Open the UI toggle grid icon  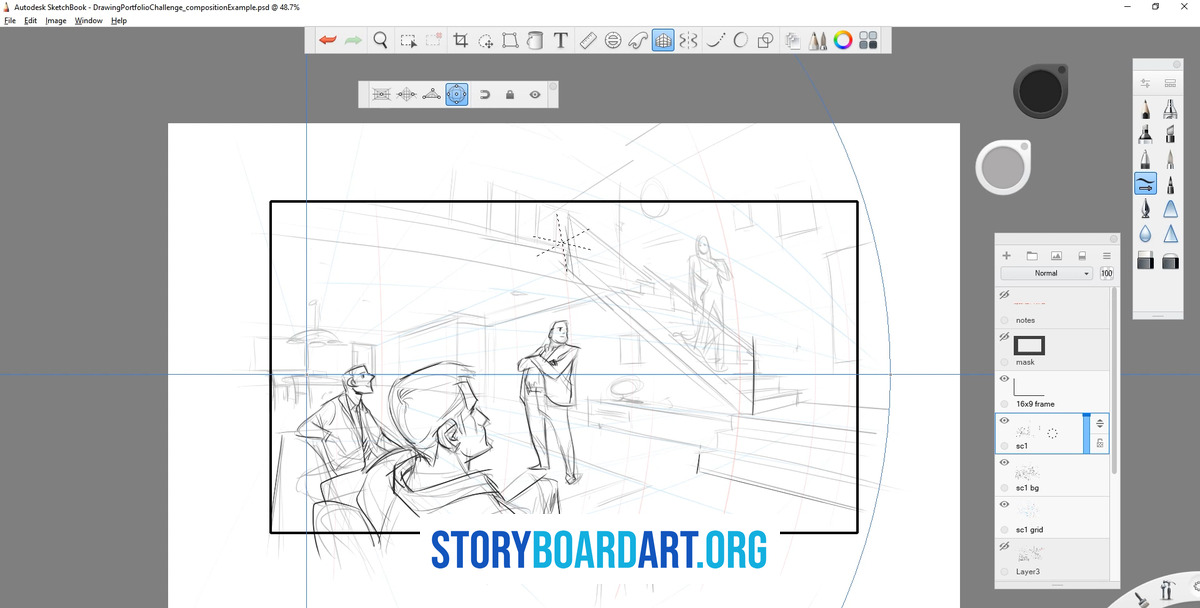tap(868, 40)
